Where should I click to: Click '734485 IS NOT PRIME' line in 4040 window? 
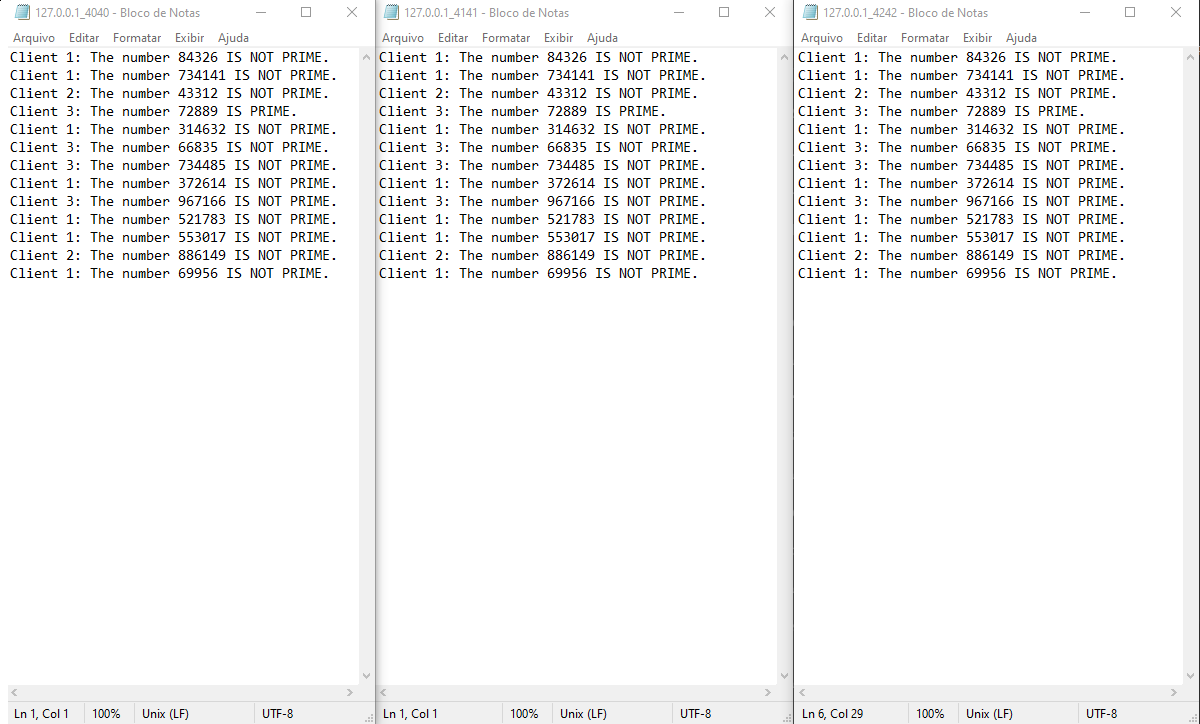[x=174, y=165]
